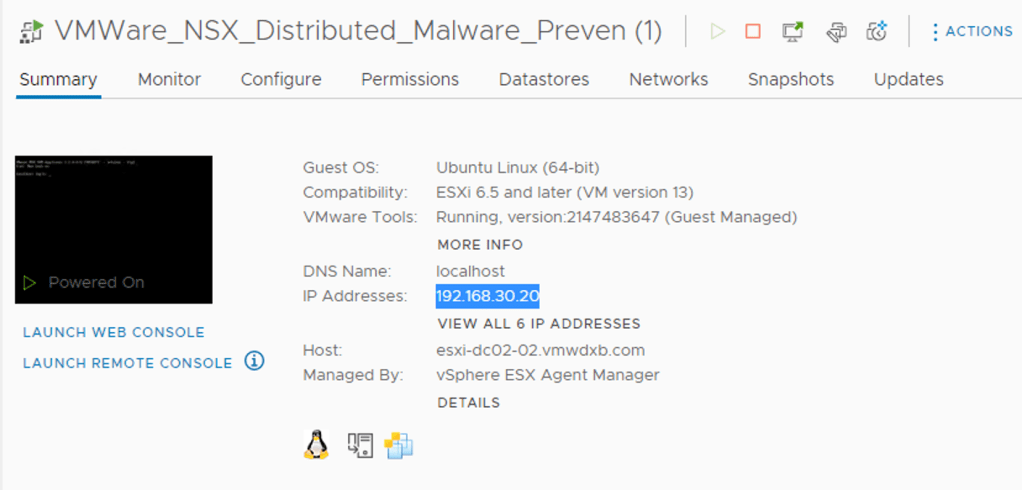Image resolution: width=1022 pixels, height=490 pixels.
Task: Click the Take Snapshot icon
Action: (x=877, y=32)
